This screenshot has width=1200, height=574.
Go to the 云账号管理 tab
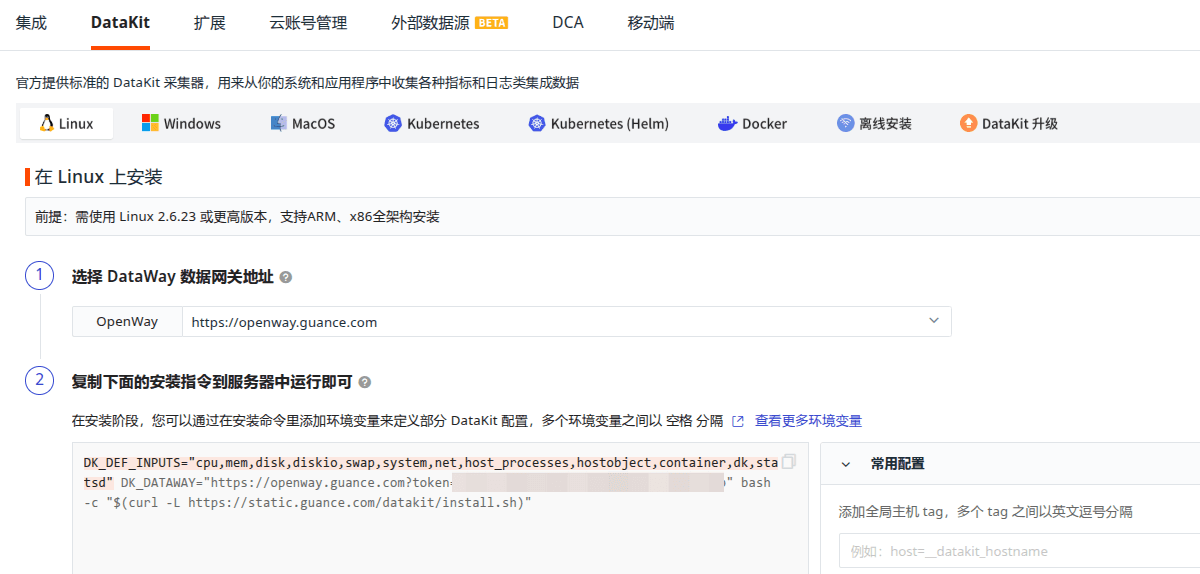[308, 22]
